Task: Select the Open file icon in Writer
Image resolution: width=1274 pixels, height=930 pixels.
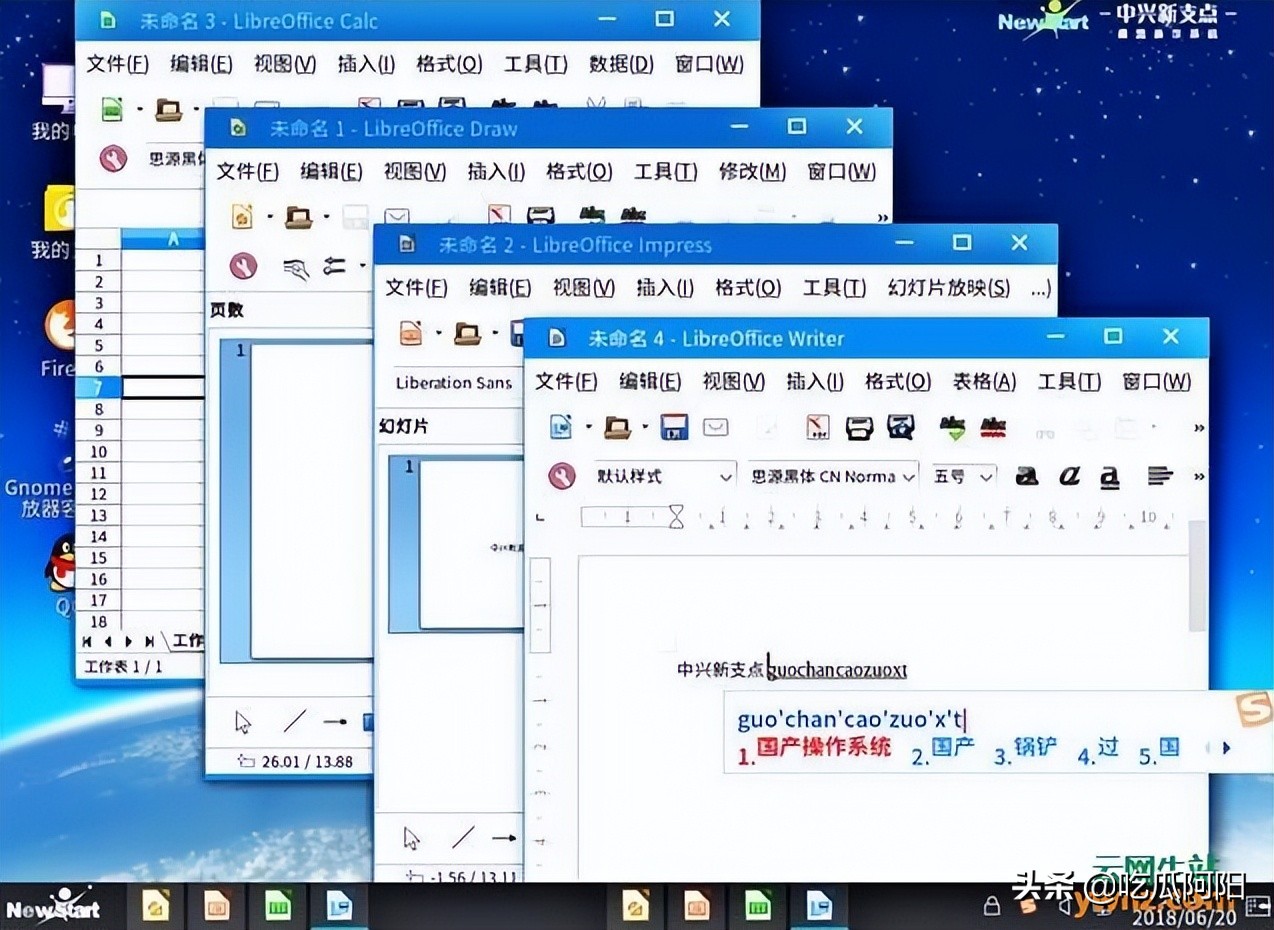Action: point(616,427)
